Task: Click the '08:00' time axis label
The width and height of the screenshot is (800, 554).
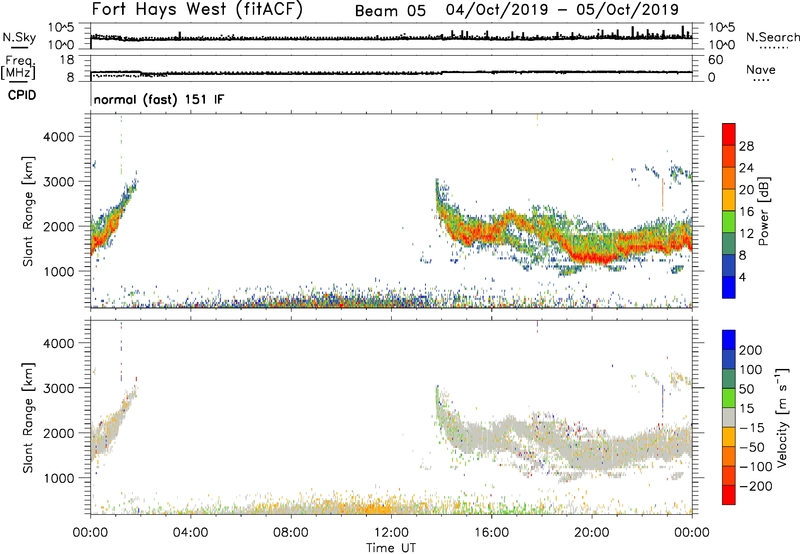Action: [291, 533]
